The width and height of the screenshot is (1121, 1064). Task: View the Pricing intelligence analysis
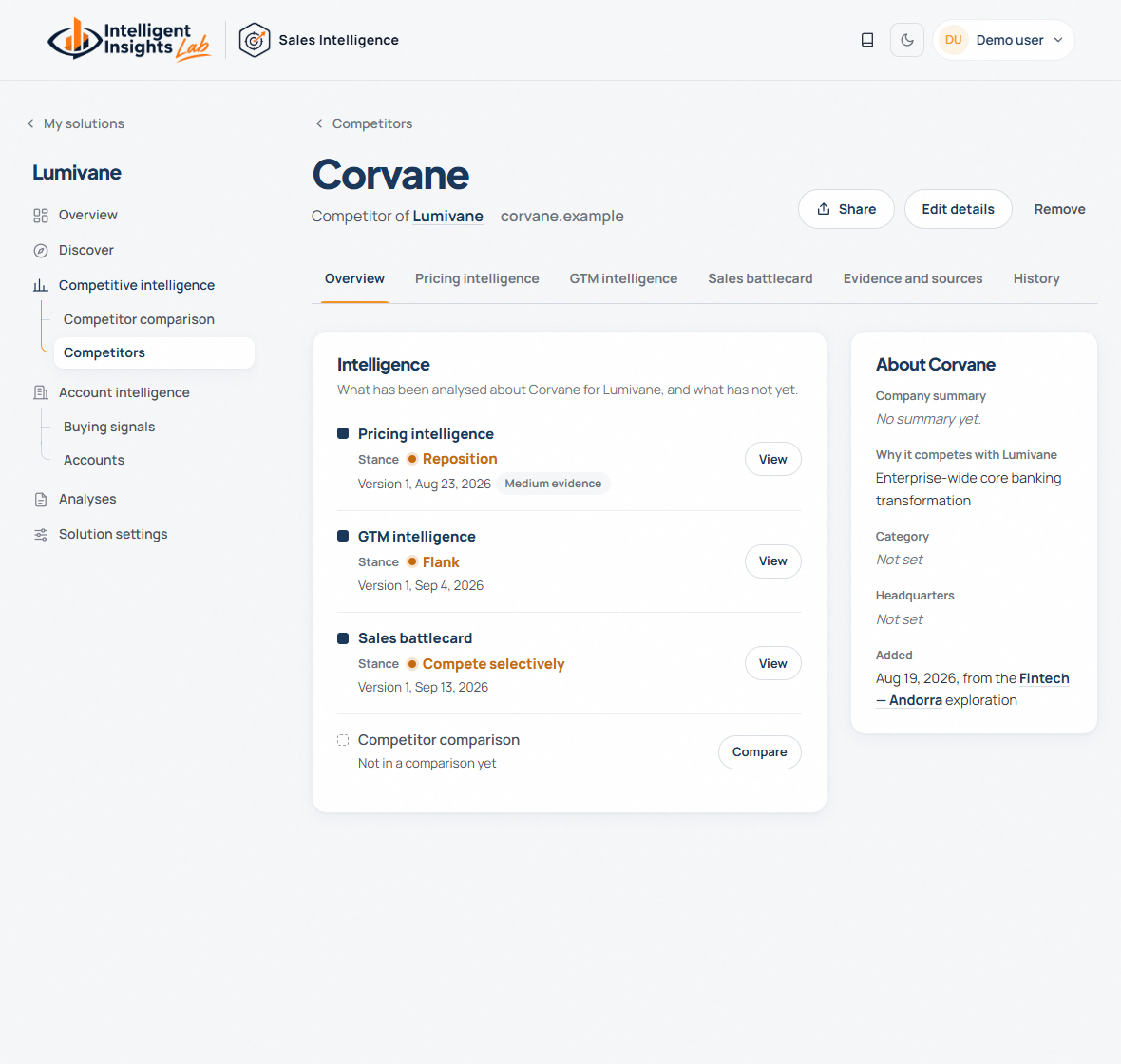pyautogui.click(x=773, y=459)
